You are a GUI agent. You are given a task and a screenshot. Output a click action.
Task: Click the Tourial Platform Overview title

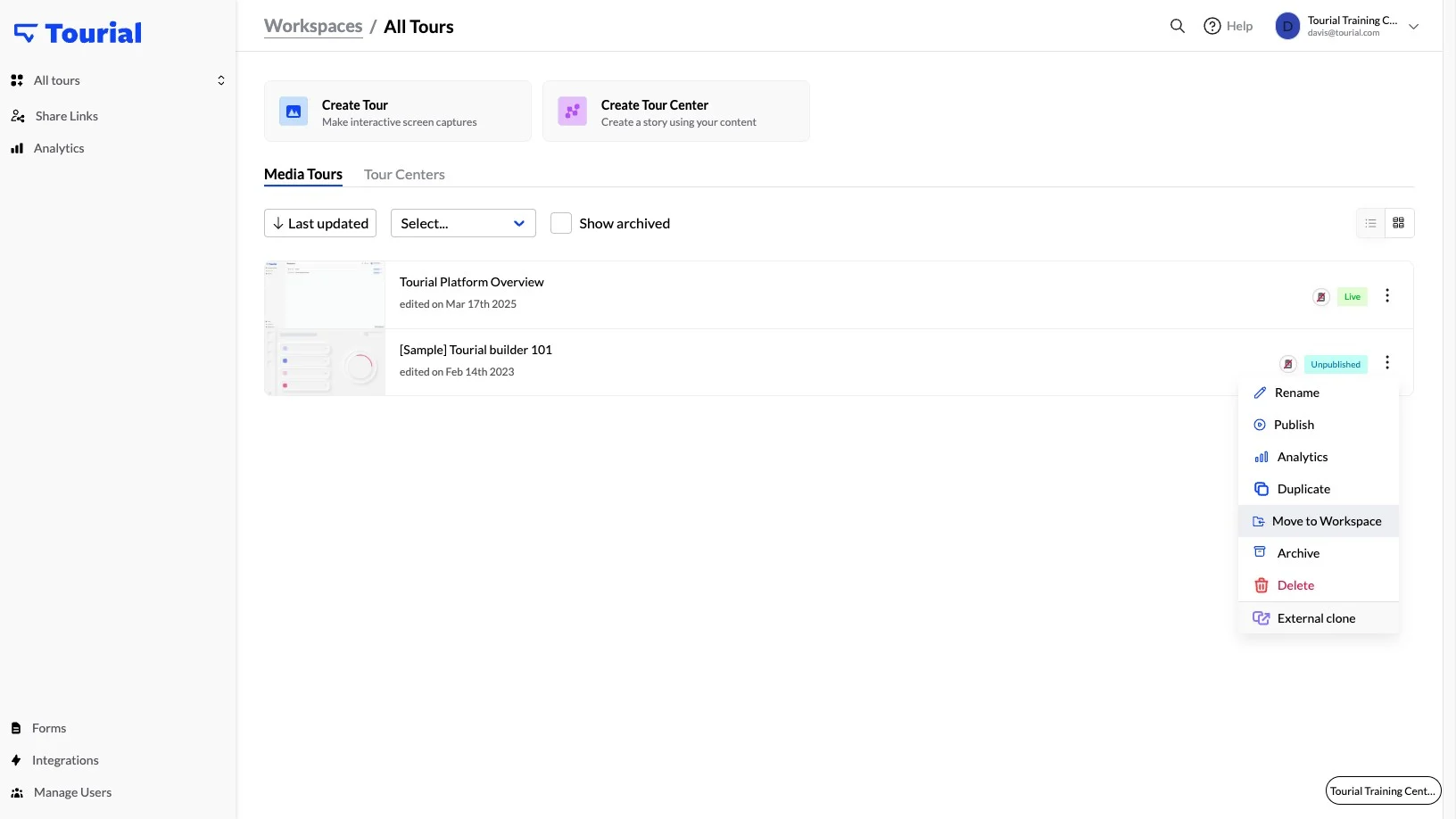pos(472,282)
